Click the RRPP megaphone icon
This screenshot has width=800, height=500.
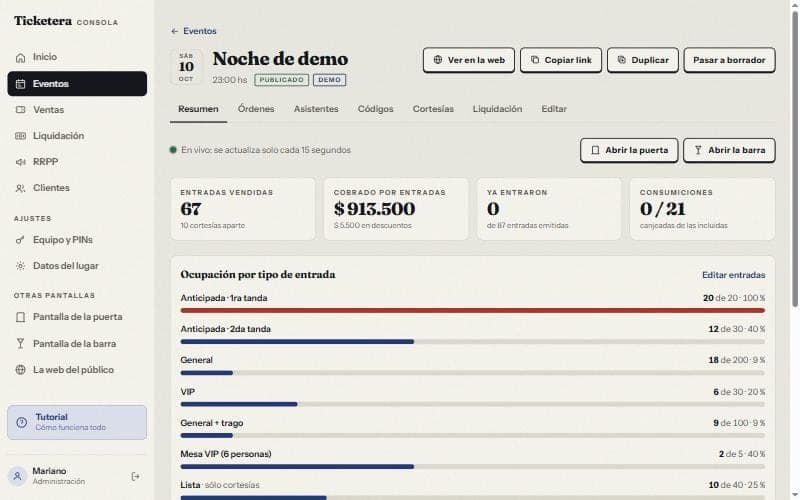(20, 162)
